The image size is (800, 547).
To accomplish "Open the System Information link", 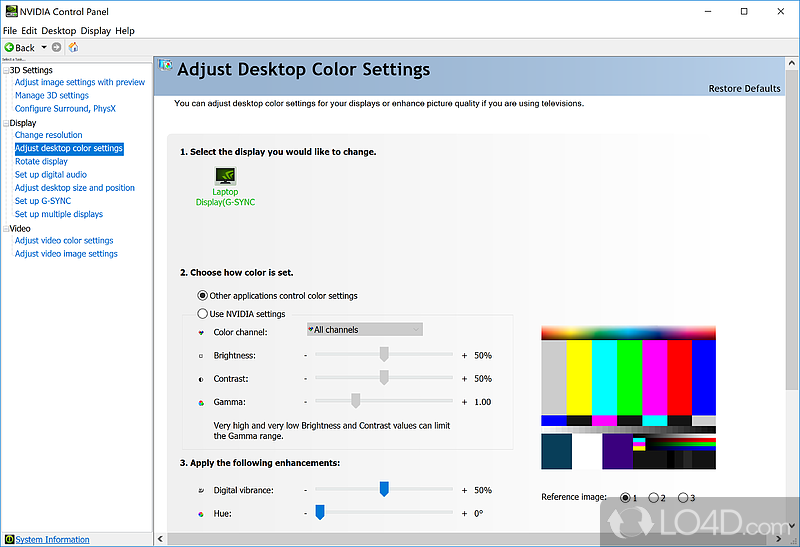I will coord(52,539).
